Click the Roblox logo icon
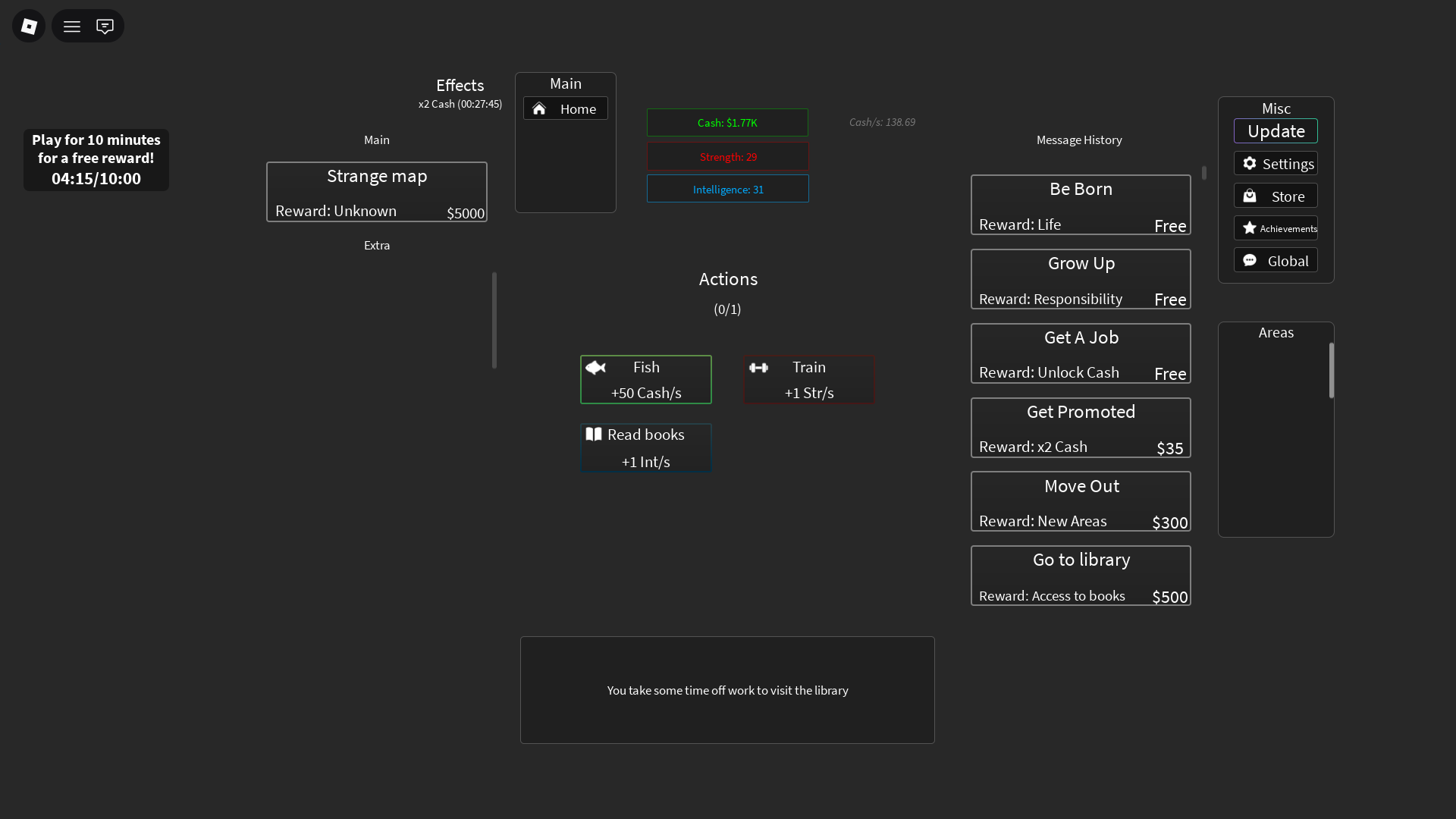Screen dimensions: 1456x819 click(29, 27)
